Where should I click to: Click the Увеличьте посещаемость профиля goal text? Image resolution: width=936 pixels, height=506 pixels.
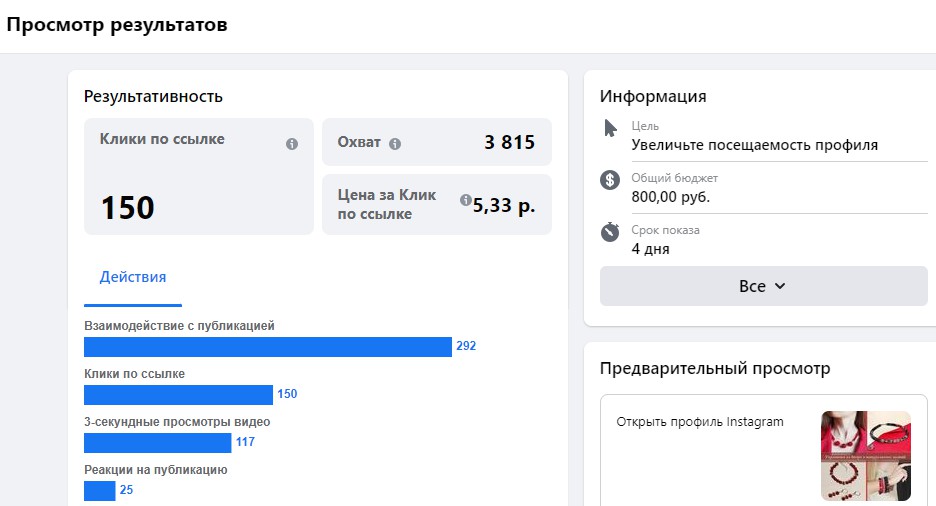[755, 145]
